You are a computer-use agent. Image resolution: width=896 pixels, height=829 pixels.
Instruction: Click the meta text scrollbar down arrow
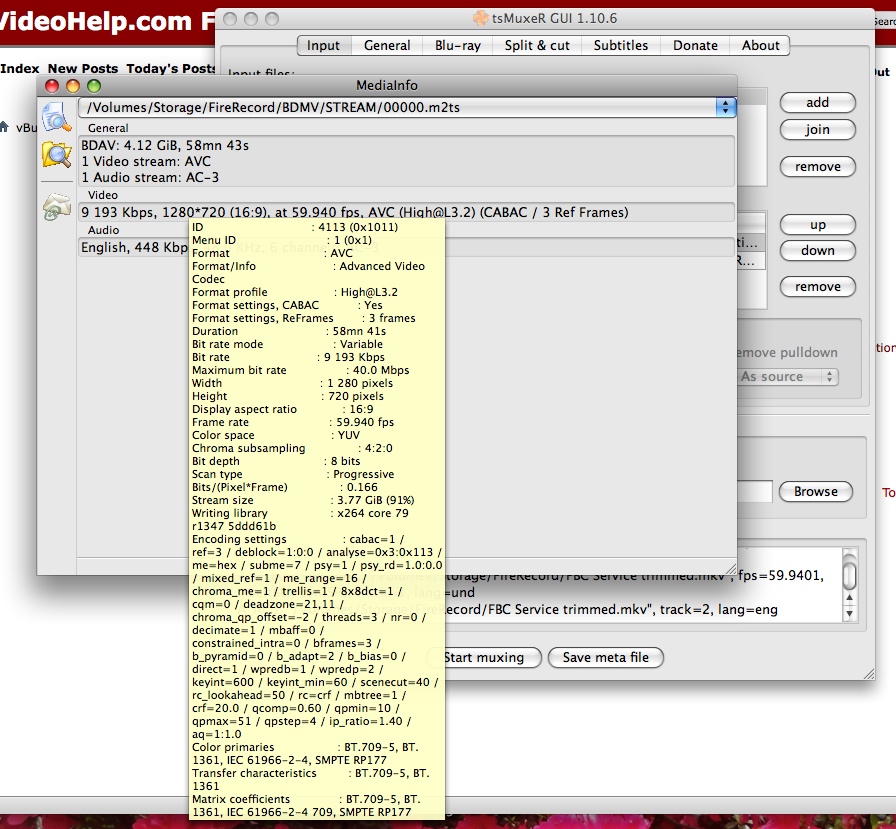tap(850, 614)
